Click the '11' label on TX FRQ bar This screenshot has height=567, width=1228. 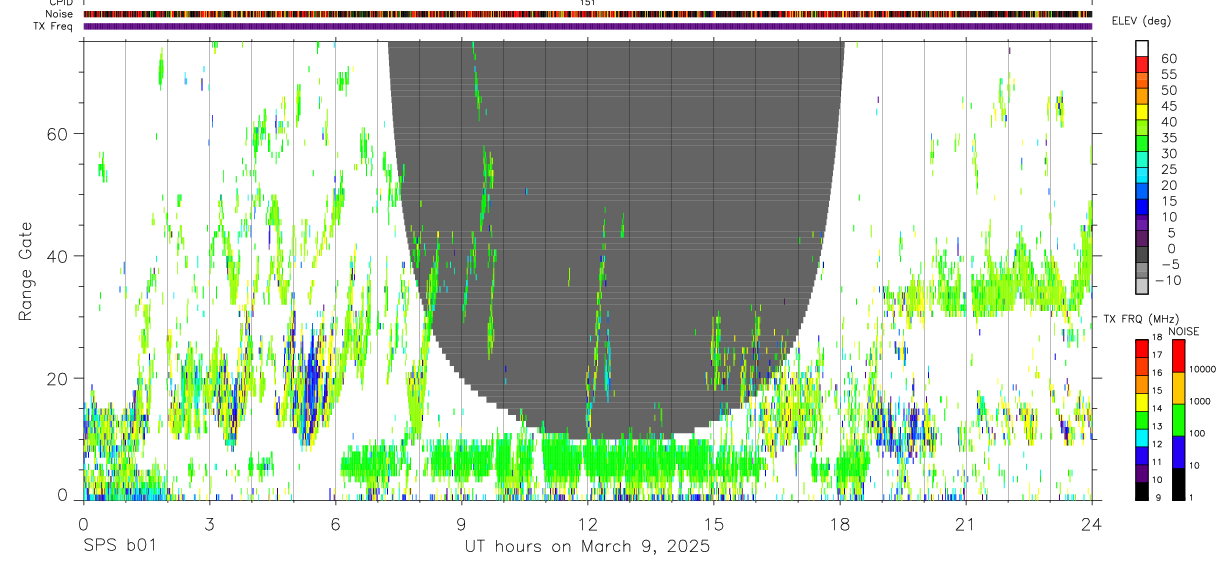click(x=1157, y=463)
